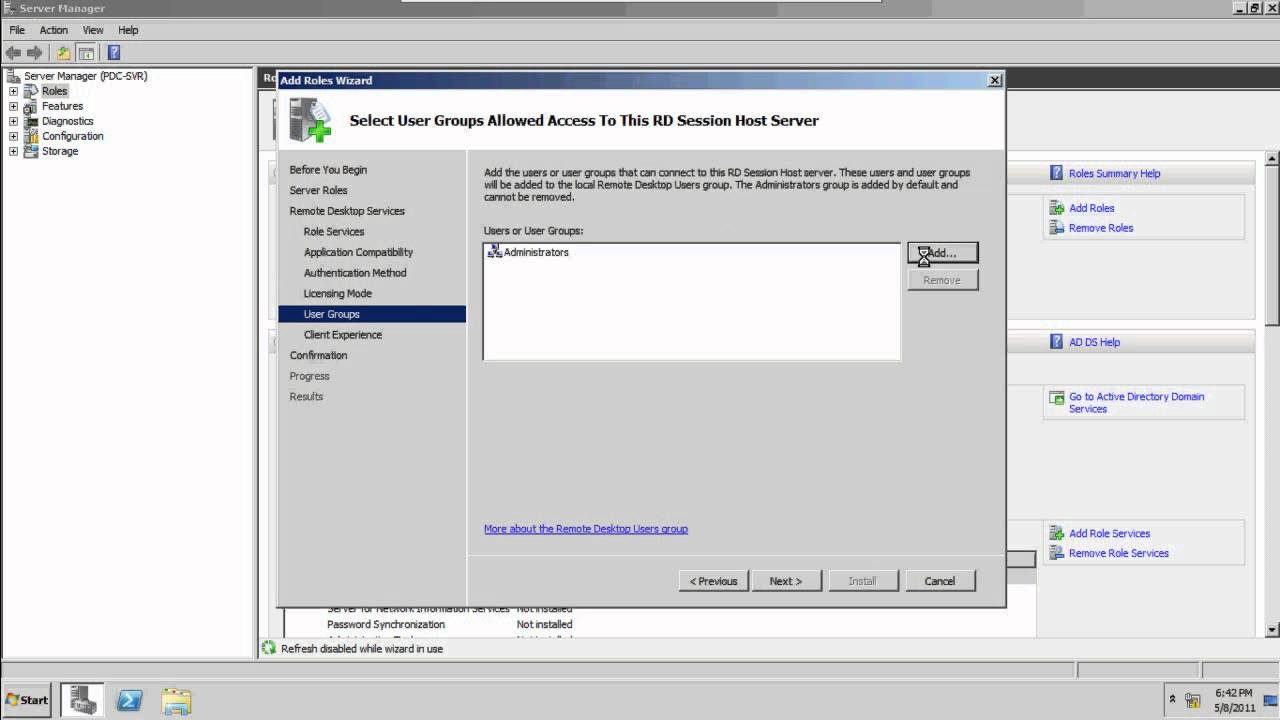
Task: Click the Remove Roles link
Action: pos(1101,228)
